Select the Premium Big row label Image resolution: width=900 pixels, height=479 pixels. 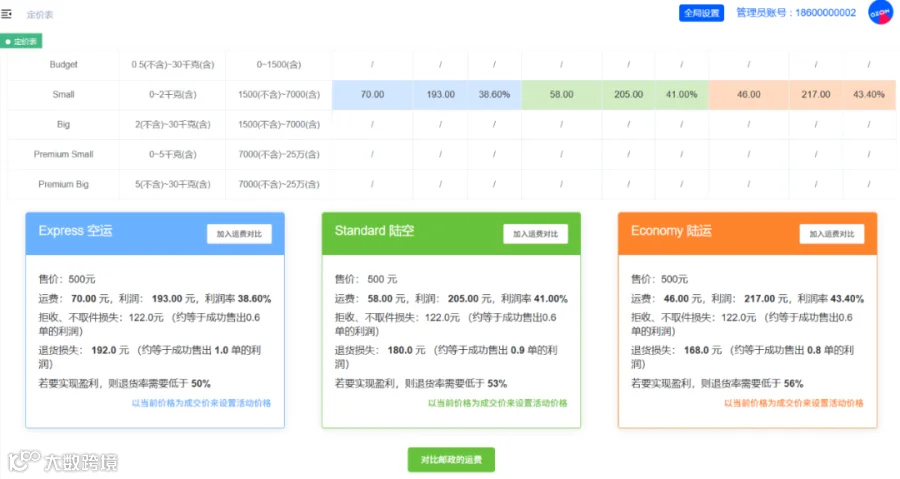[64, 184]
